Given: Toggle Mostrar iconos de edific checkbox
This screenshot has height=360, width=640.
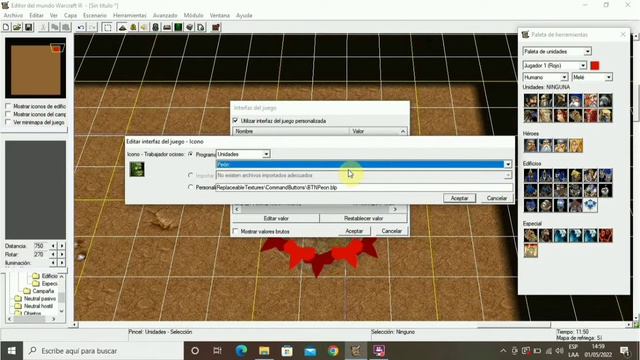Looking at the screenshot, I should 8,106.
